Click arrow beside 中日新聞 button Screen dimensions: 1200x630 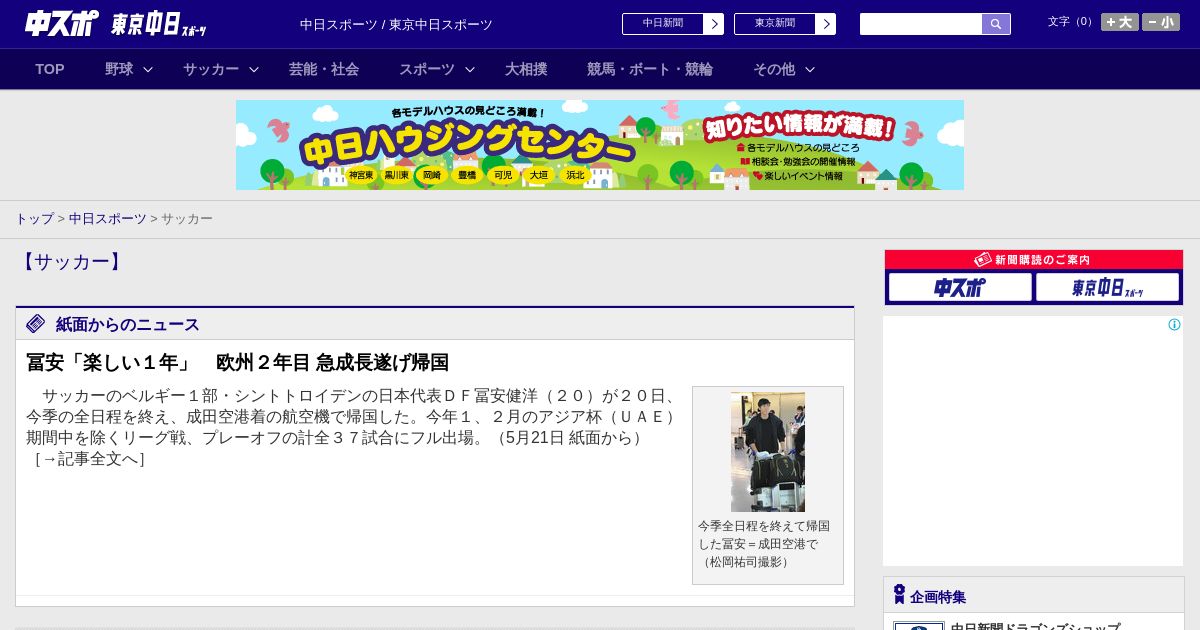[x=714, y=24]
